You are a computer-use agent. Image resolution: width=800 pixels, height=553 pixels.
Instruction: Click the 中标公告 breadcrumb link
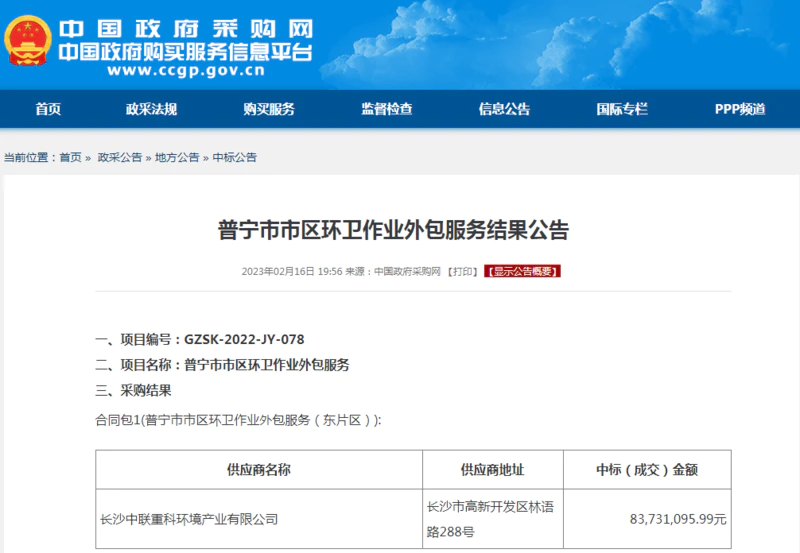pyautogui.click(x=235, y=158)
